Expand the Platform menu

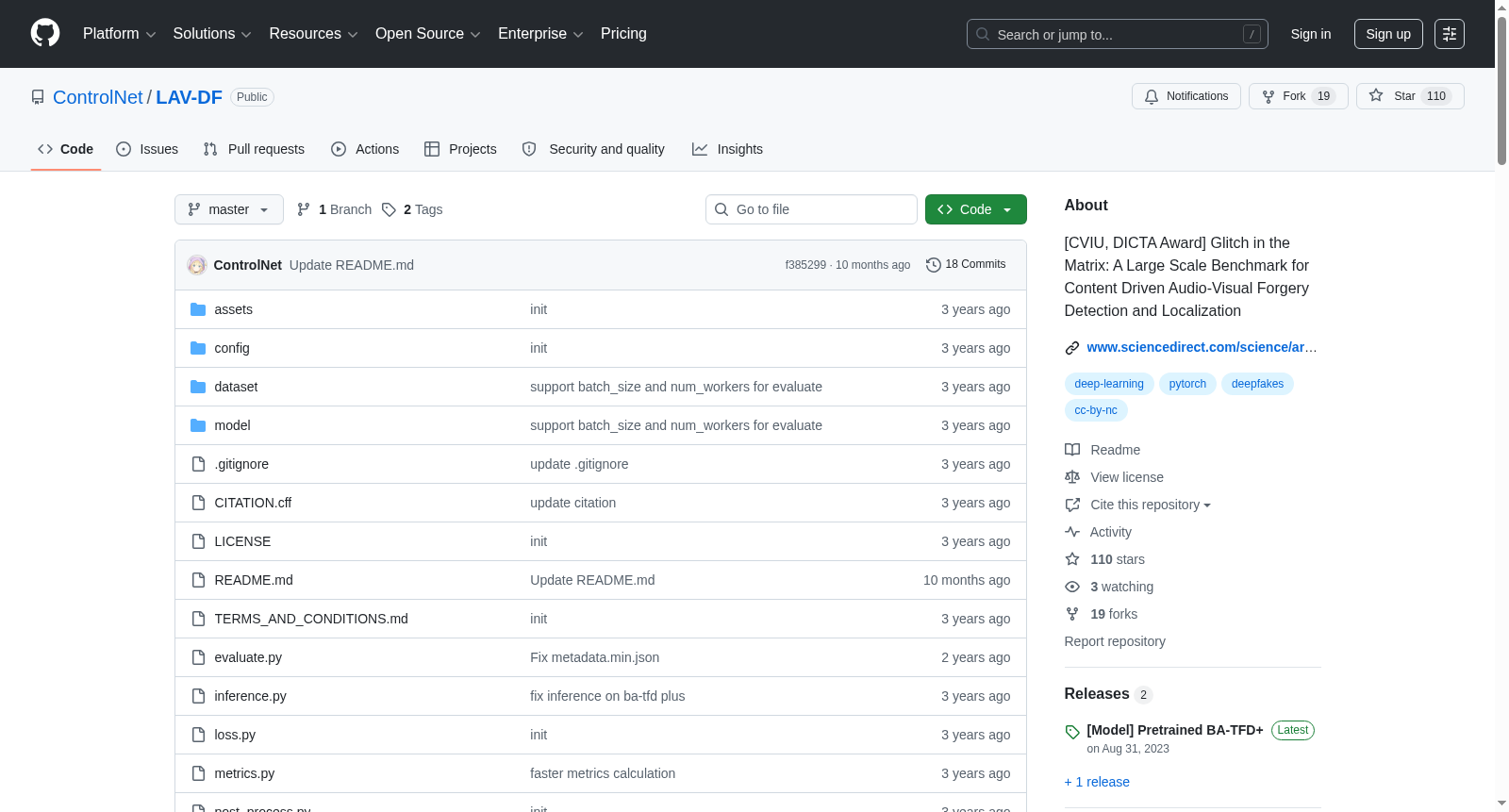(119, 34)
